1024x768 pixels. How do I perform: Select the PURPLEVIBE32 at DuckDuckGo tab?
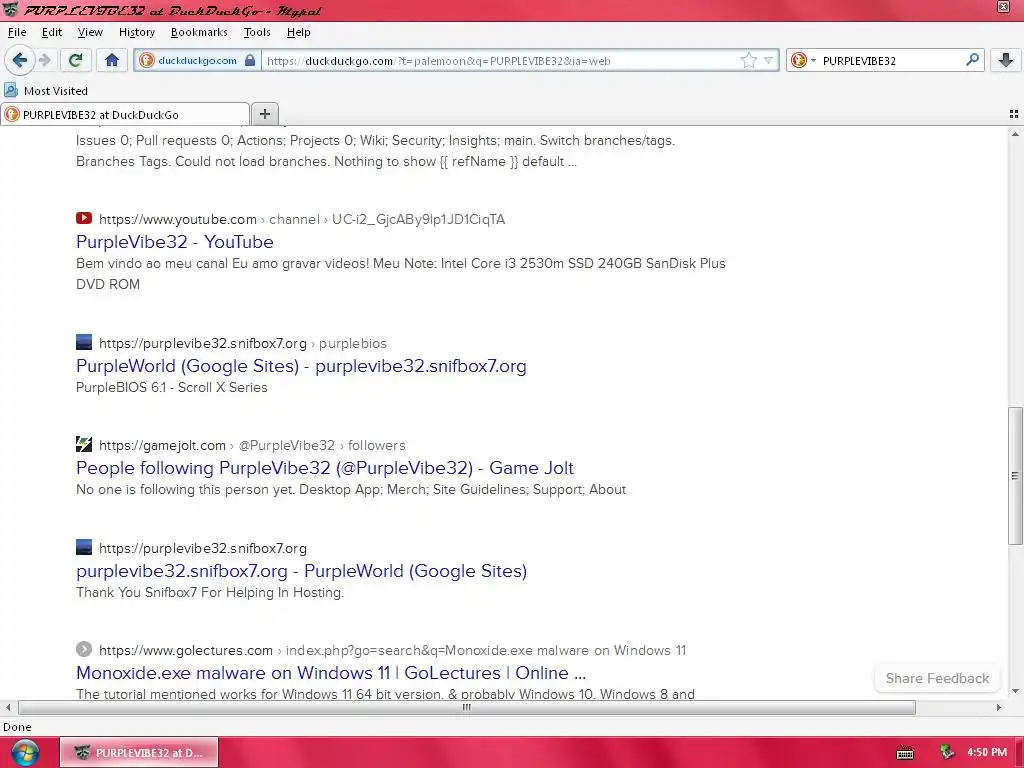125,114
